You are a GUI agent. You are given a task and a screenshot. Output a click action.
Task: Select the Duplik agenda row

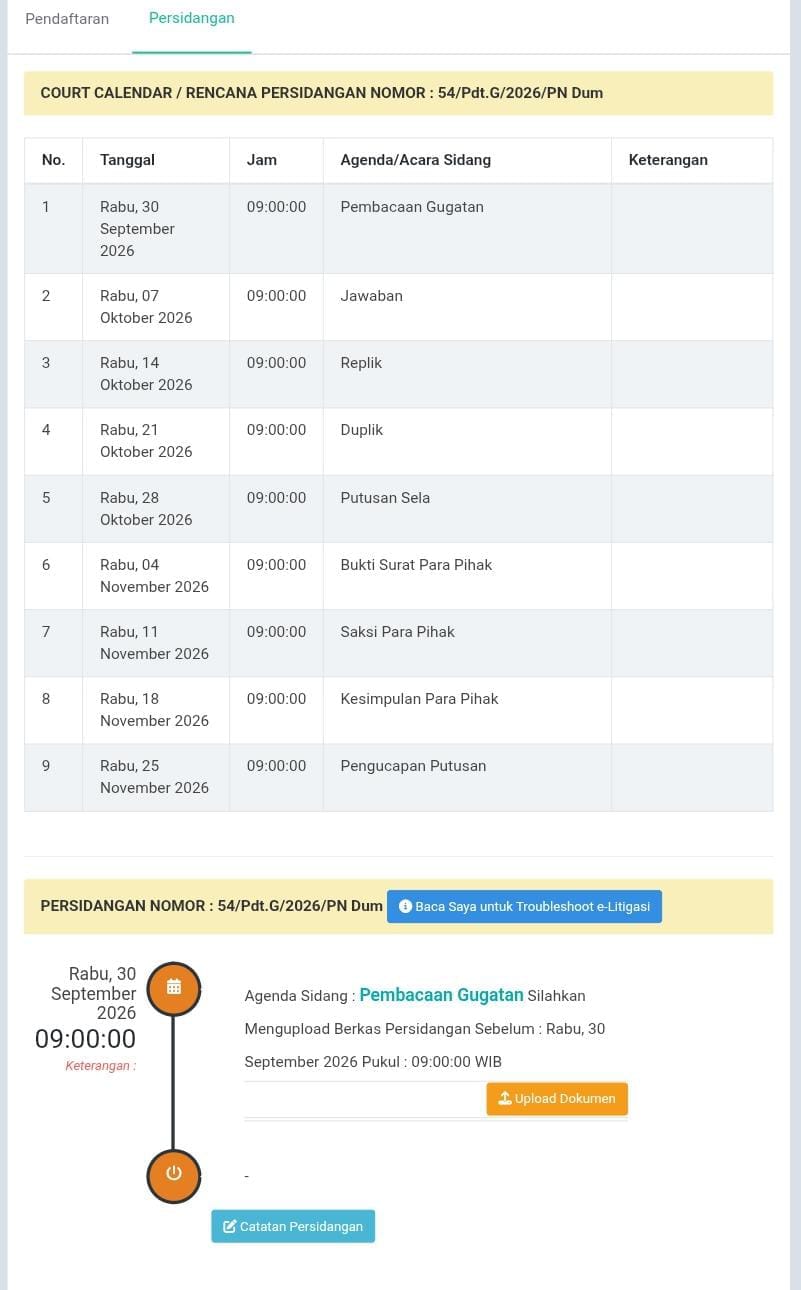(x=398, y=441)
